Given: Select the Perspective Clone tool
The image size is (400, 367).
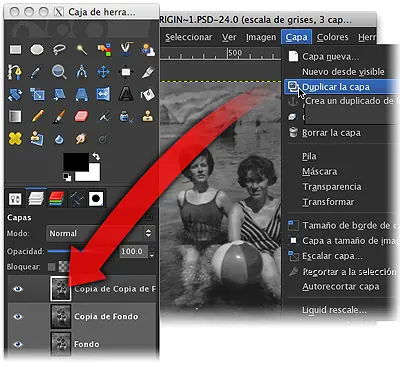Looking at the screenshot, I should (37, 138).
